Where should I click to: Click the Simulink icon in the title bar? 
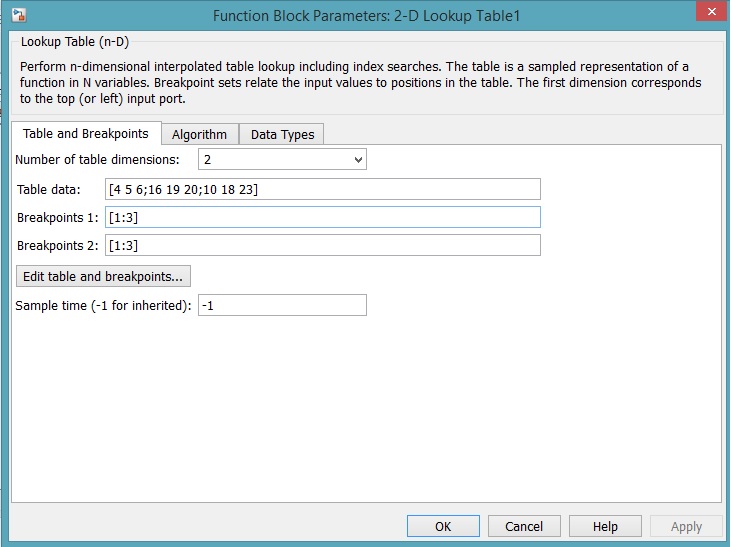(18, 15)
